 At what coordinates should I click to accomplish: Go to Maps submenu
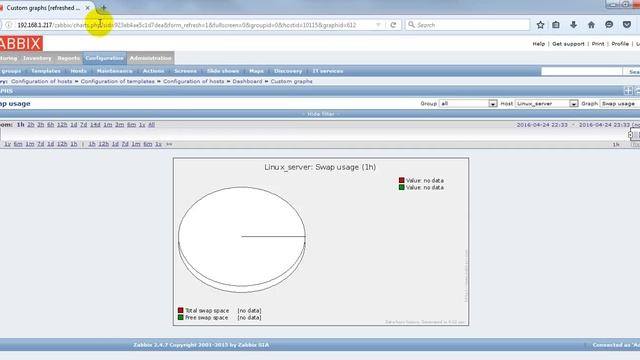pyautogui.click(x=256, y=71)
